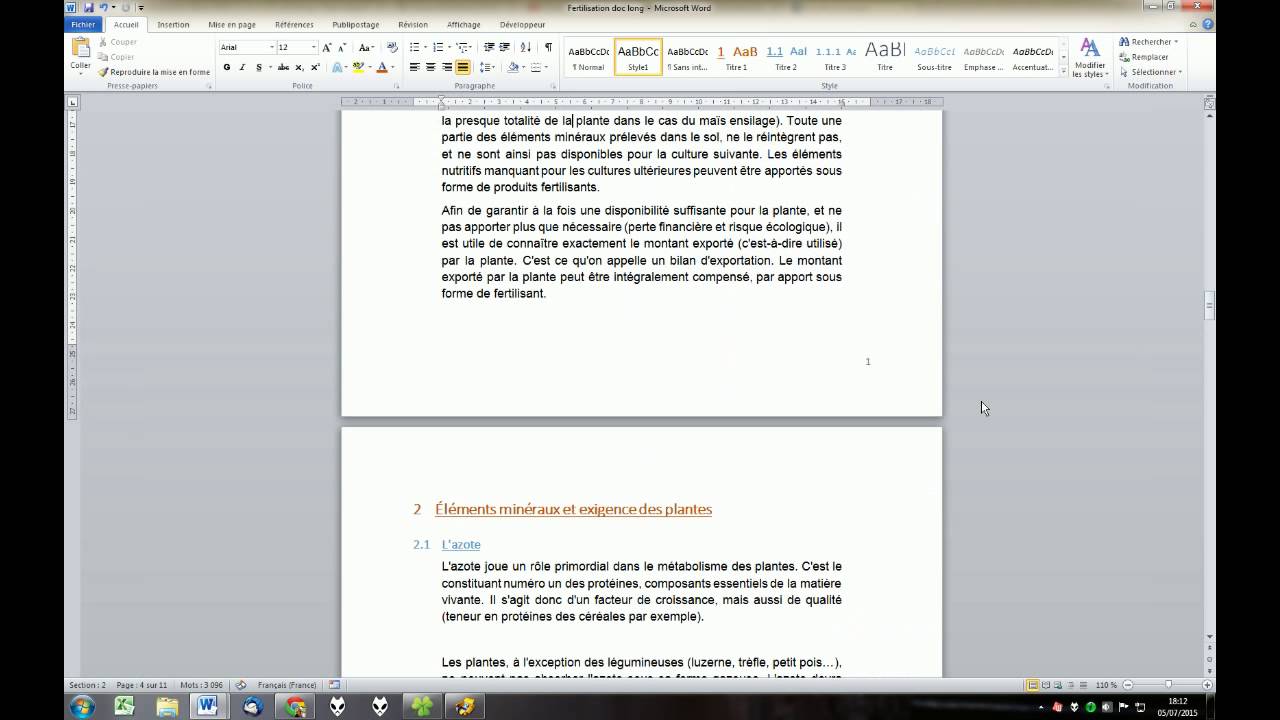Click the save icon in quick access toolbar

tap(88, 7)
